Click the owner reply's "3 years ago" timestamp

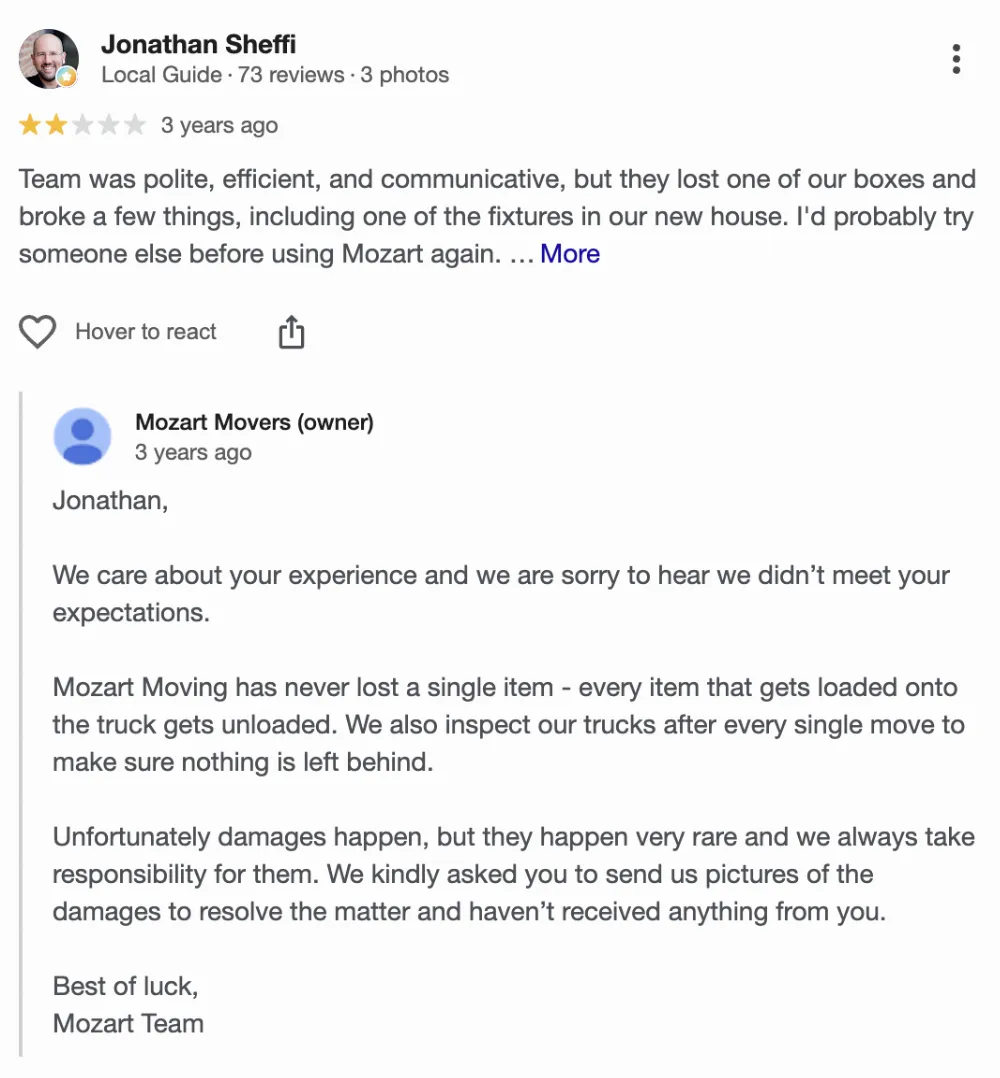193,452
